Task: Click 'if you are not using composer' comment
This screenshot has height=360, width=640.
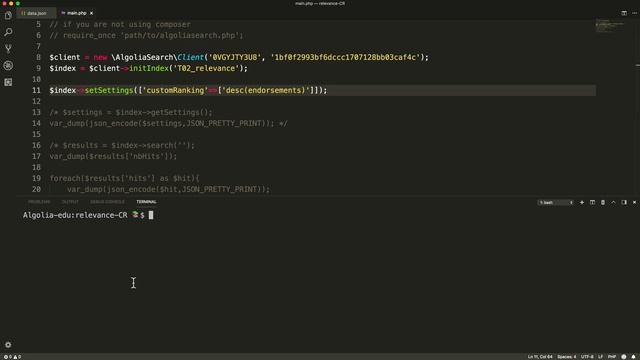Action: (x=127, y=24)
